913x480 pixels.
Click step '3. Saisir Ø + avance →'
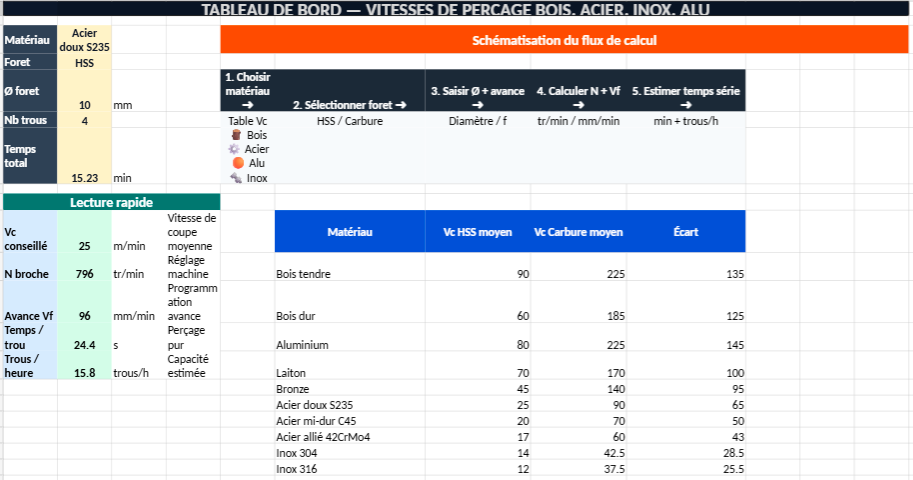point(477,91)
